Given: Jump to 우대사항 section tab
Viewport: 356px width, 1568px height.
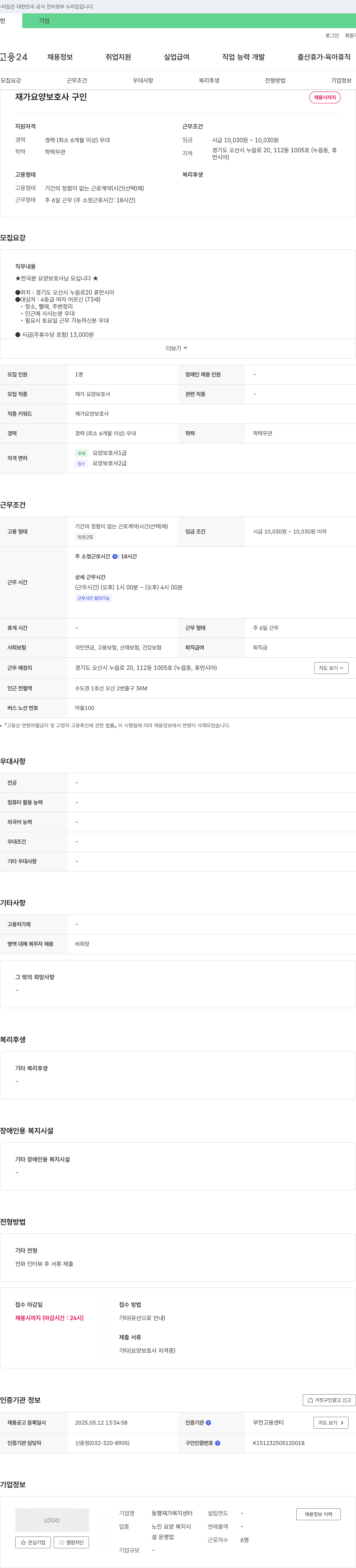Looking at the screenshot, I should (143, 80).
